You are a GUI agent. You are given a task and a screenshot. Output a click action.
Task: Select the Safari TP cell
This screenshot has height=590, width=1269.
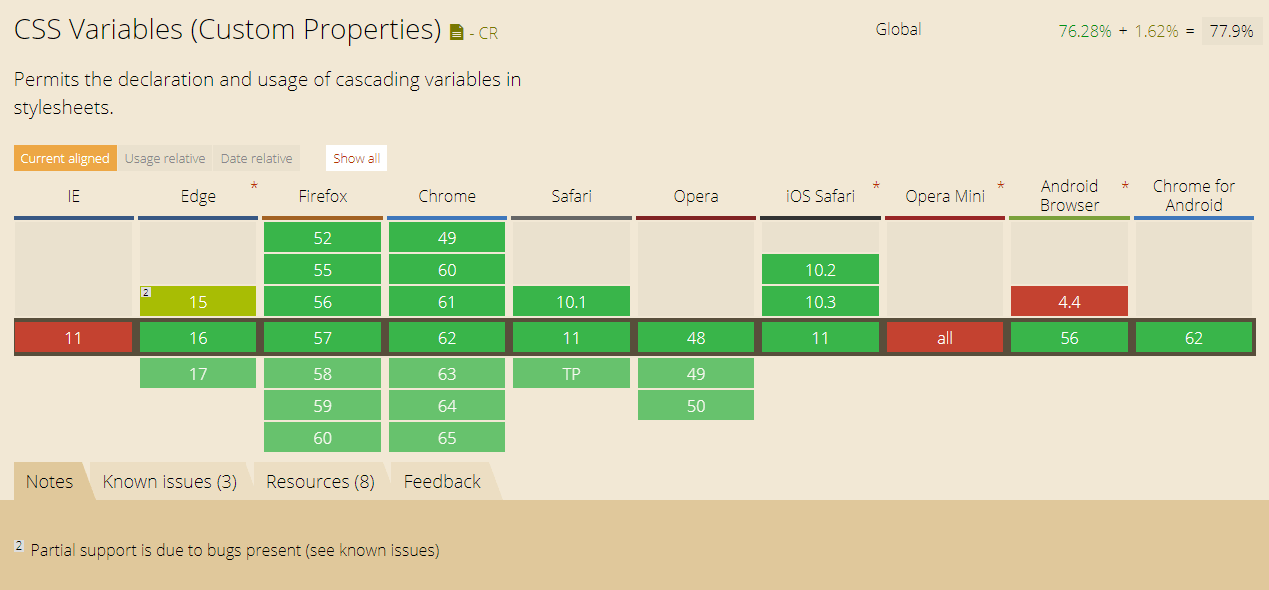pos(571,374)
